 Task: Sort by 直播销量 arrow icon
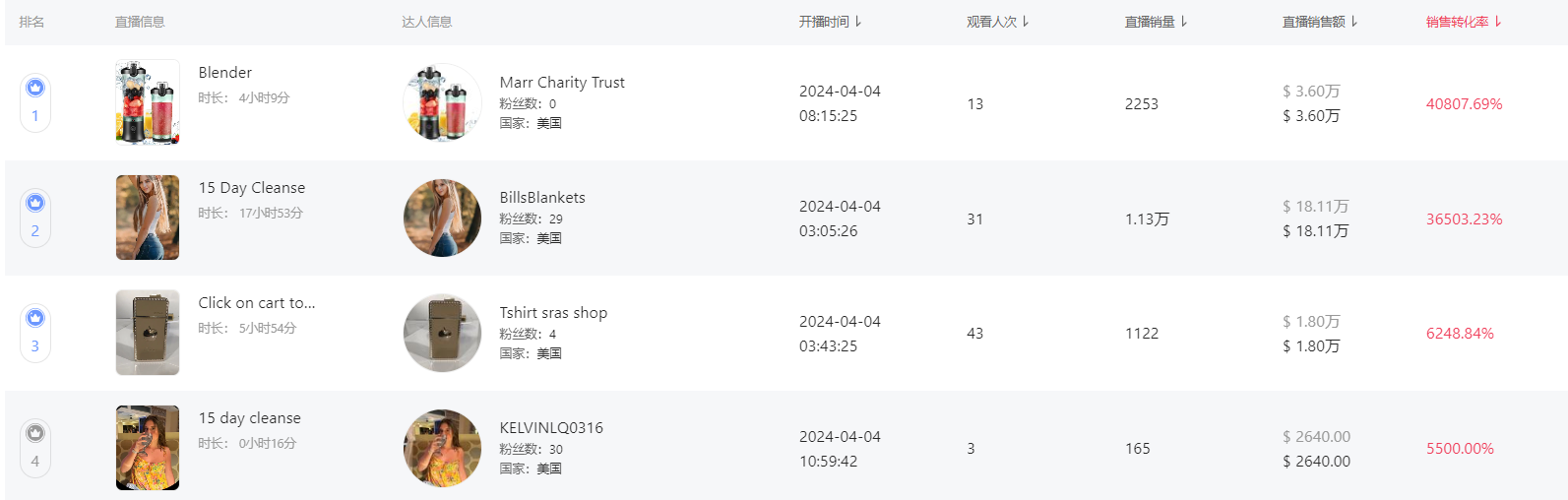pos(1184,22)
